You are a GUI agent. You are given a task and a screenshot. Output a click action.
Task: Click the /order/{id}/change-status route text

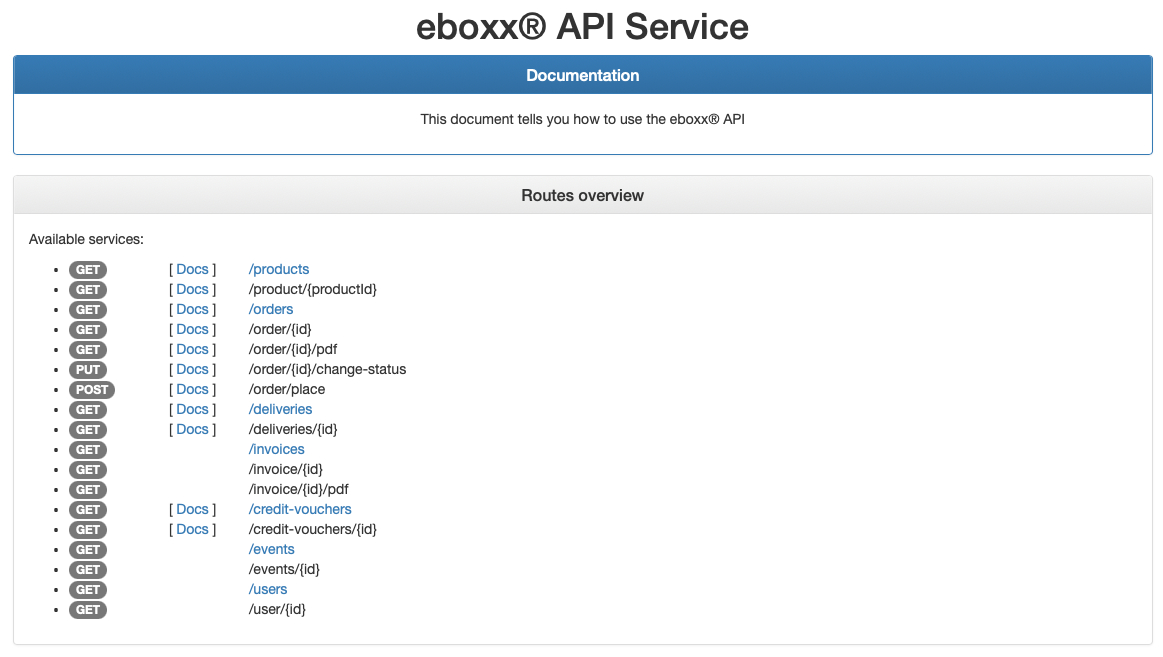point(327,369)
